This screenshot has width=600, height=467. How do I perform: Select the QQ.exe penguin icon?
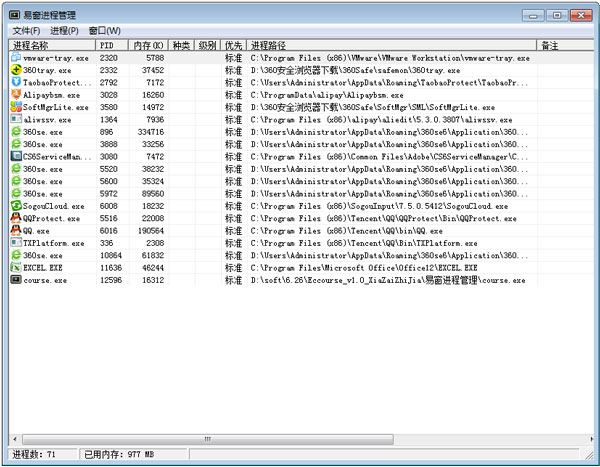[x=16, y=230]
